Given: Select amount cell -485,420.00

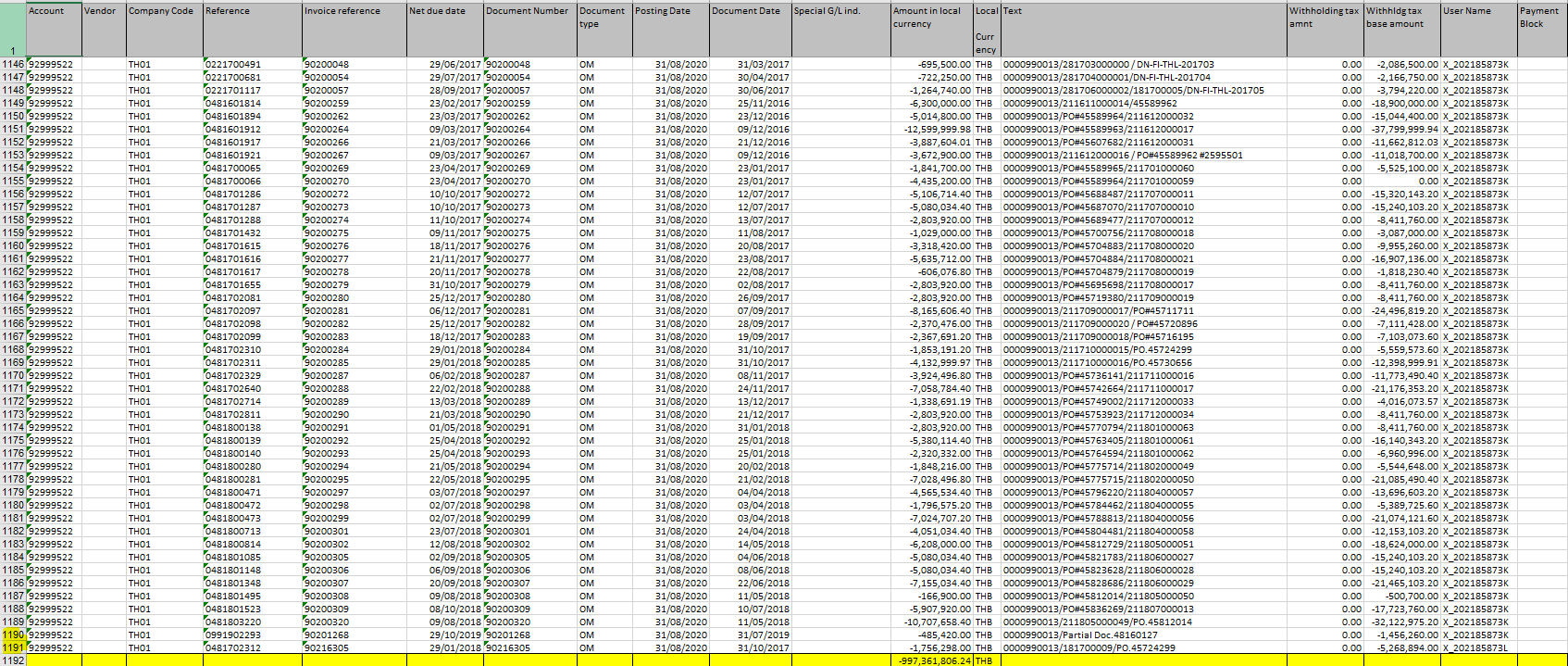Looking at the screenshot, I should pyautogui.click(x=931, y=635).
